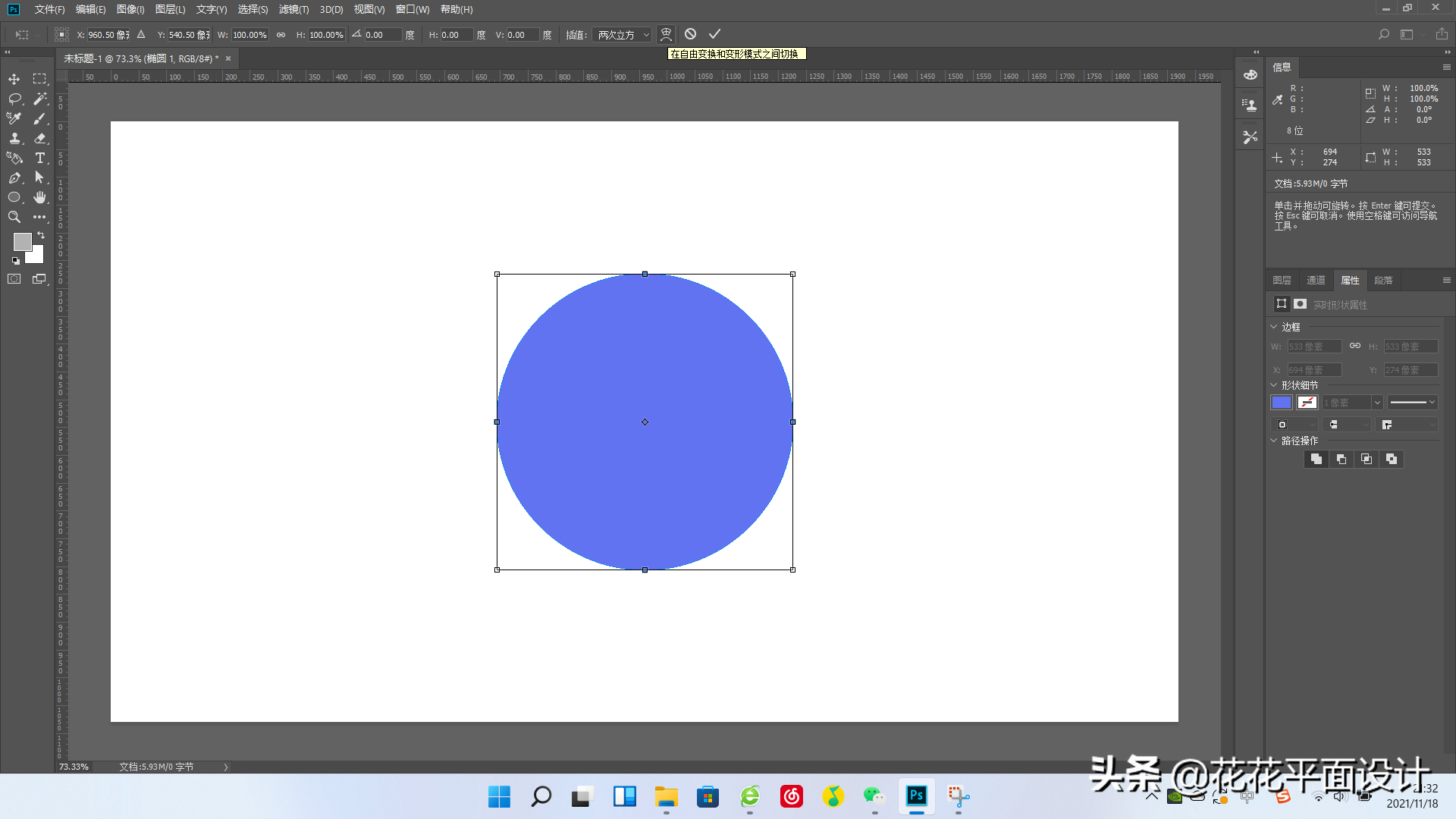Select the Hand tool
1456x819 pixels.
point(39,197)
